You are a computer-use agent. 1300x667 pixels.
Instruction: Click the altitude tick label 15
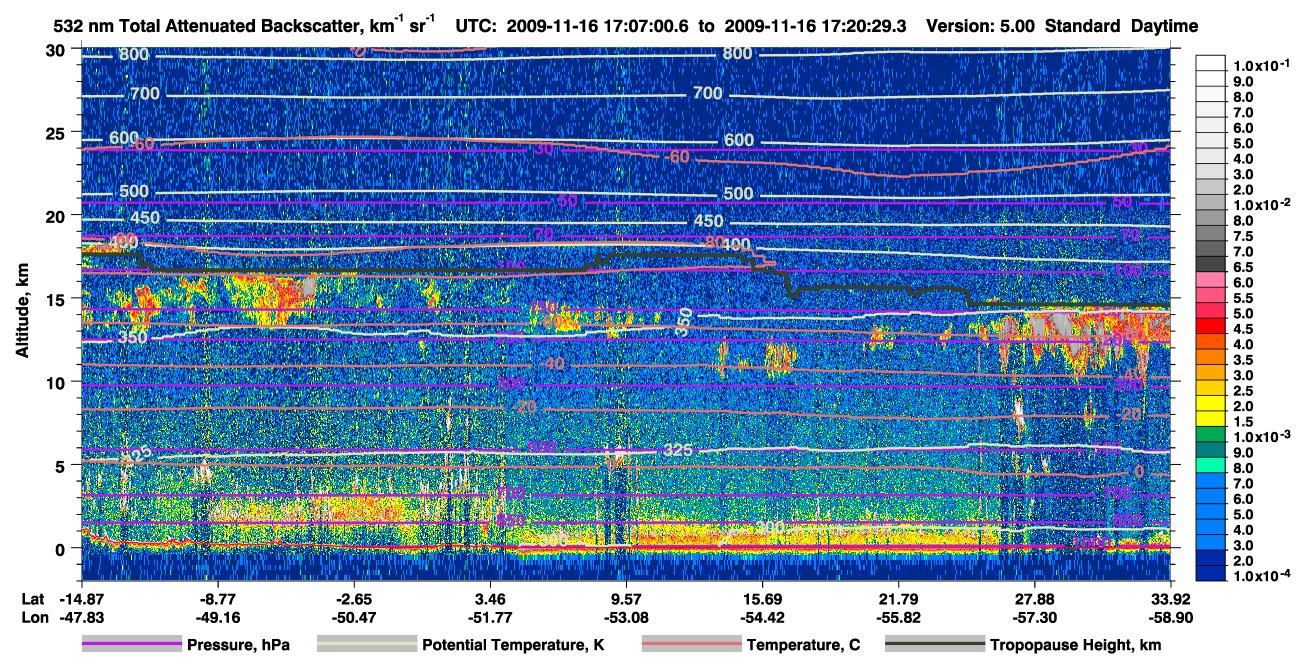(55, 298)
